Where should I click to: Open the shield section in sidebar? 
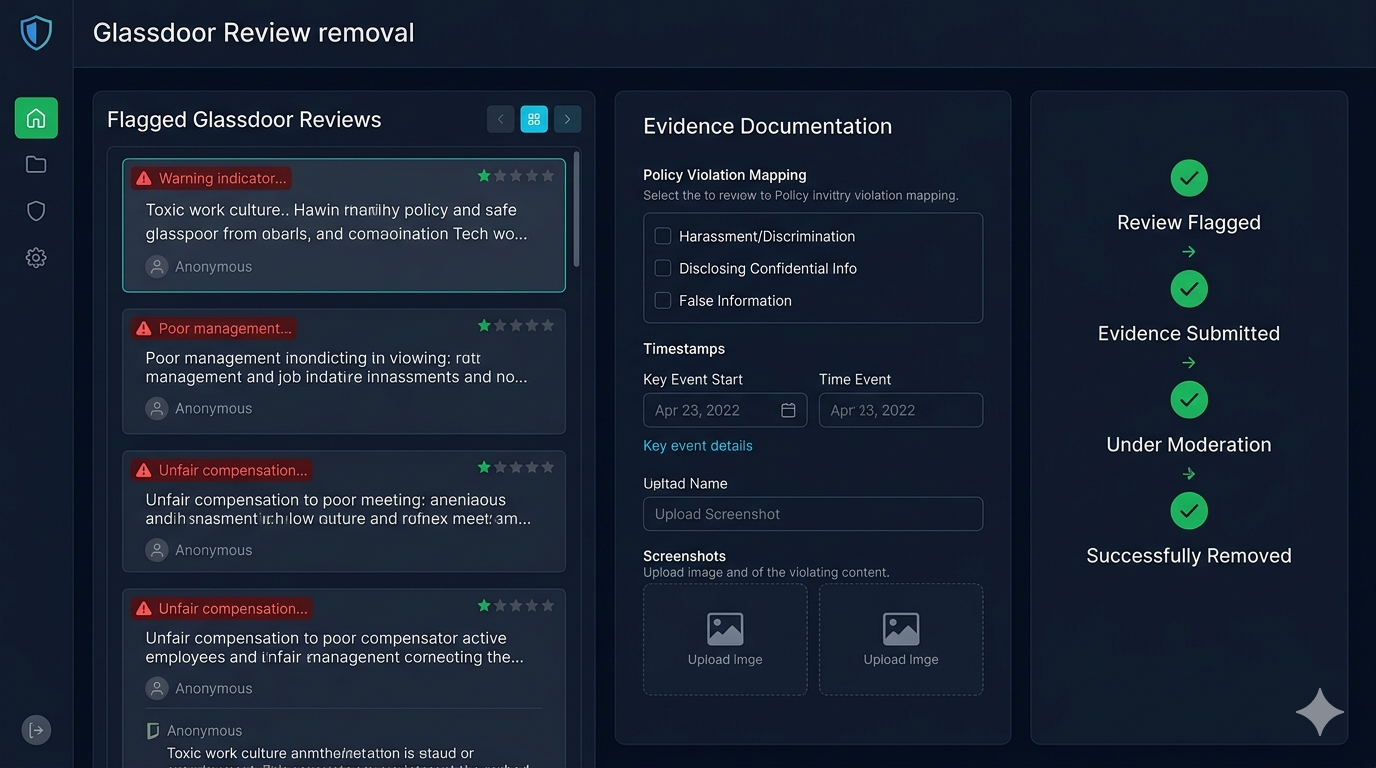(x=36, y=211)
